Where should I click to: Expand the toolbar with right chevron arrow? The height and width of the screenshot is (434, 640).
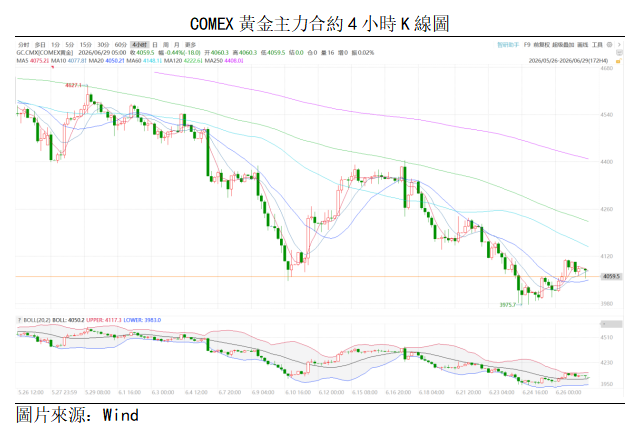[x=619, y=45]
